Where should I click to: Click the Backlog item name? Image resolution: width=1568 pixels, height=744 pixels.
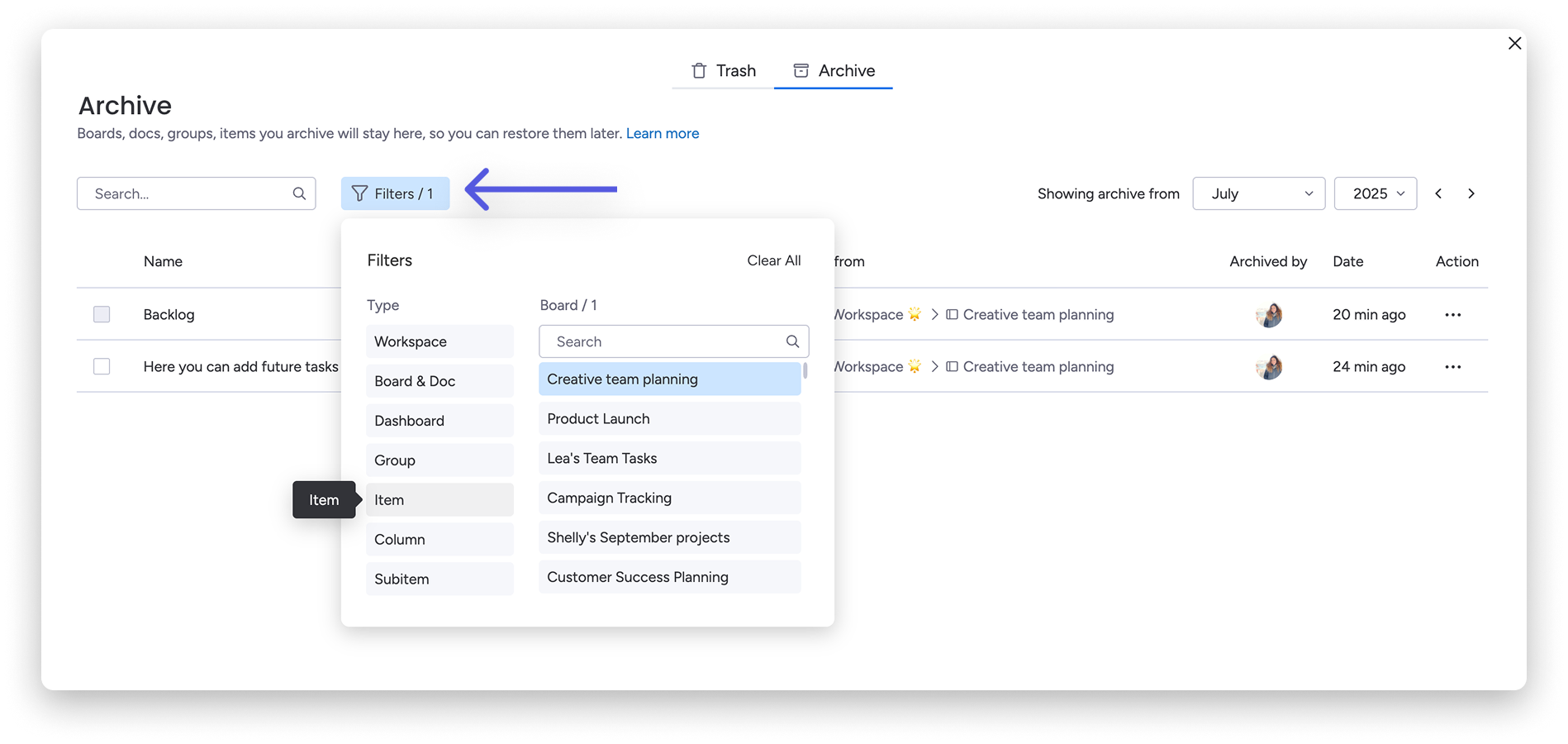click(169, 314)
